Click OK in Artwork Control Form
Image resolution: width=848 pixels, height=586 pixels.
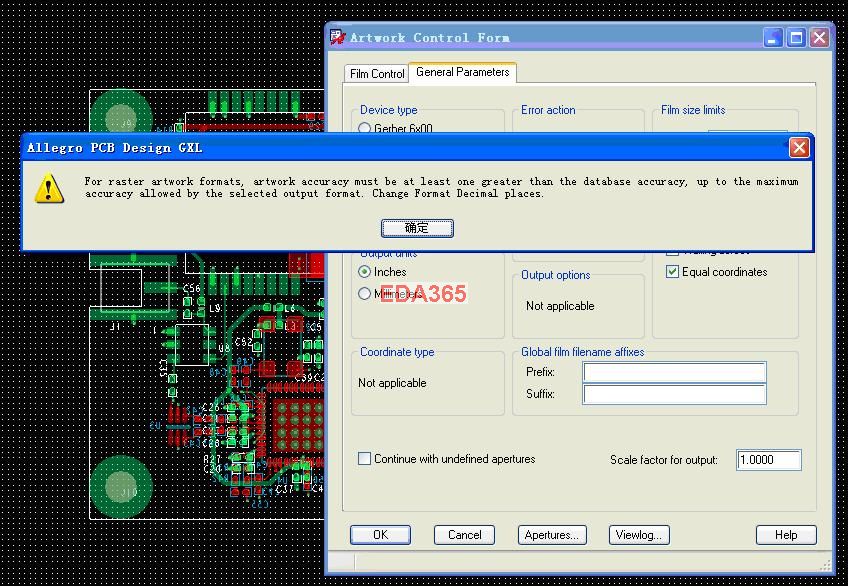tap(380, 535)
